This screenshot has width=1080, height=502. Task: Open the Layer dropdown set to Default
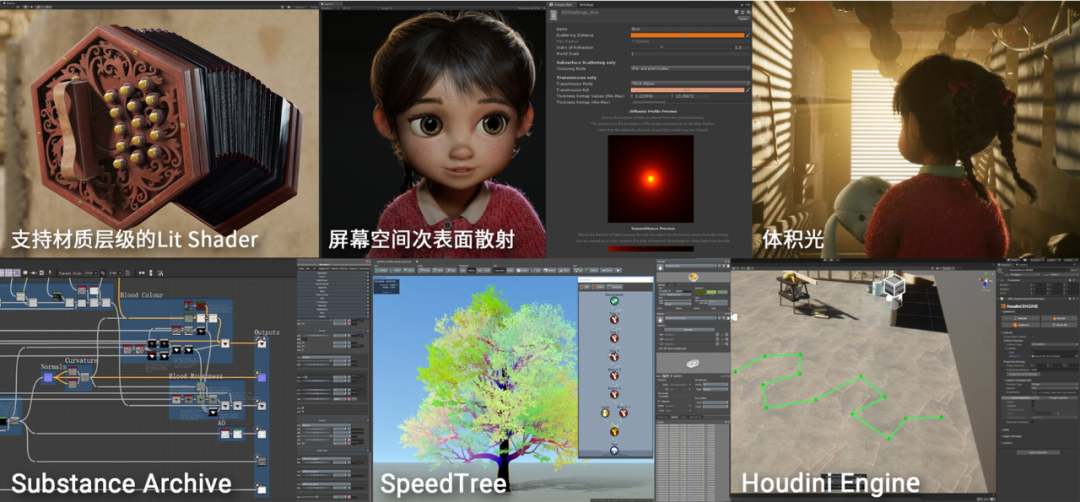click(x=1063, y=274)
